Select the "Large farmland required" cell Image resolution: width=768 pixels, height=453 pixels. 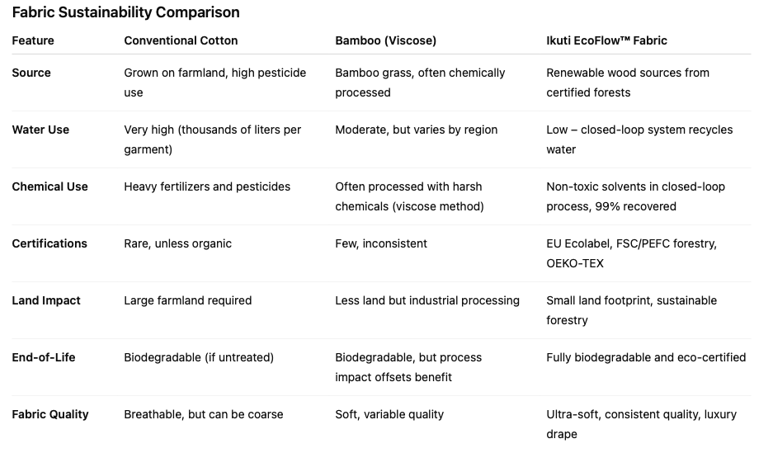click(188, 301)
